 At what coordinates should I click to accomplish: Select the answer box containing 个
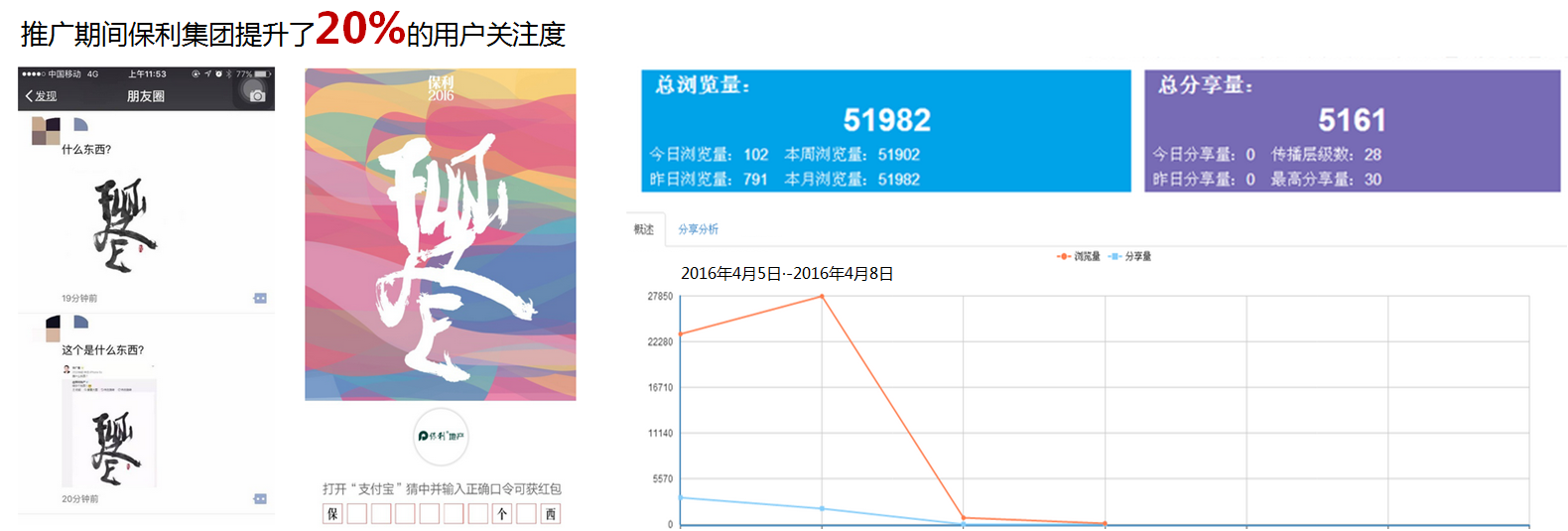(x=502, y=514)
